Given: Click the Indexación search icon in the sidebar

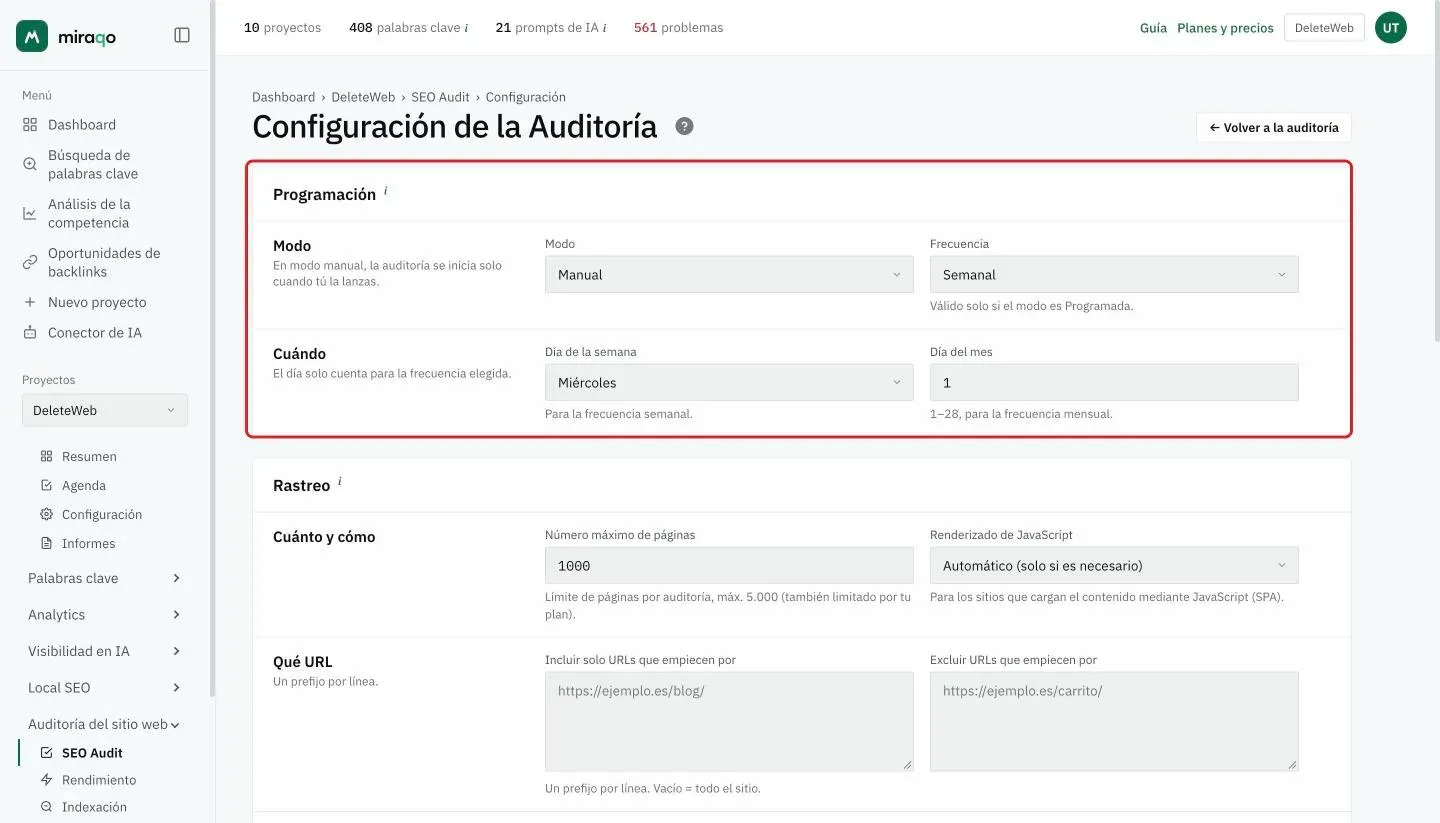Looking at the screenshot, I should pos(46,807).
